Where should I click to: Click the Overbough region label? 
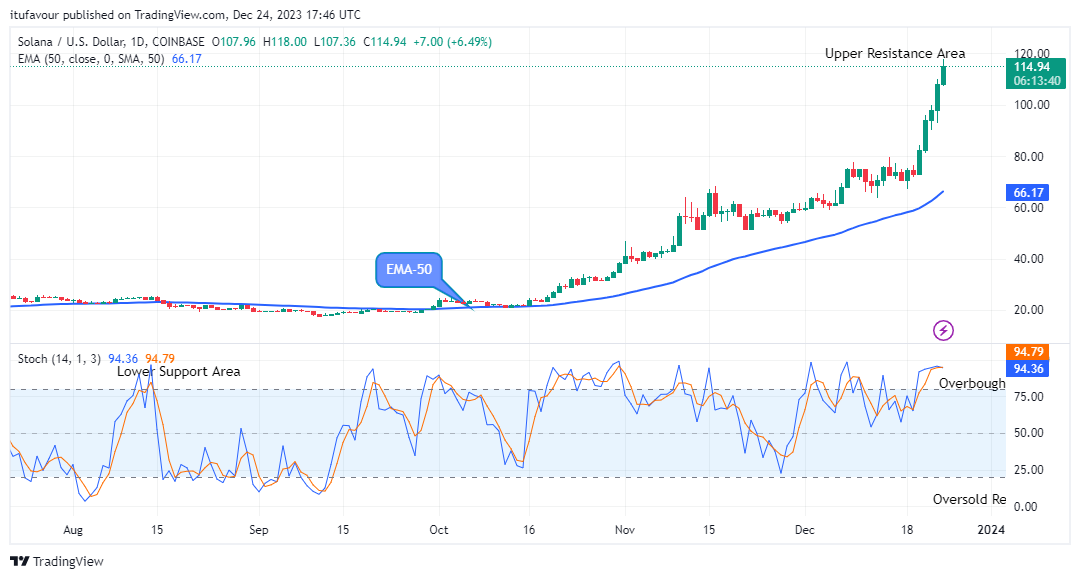tap(972, 383)
